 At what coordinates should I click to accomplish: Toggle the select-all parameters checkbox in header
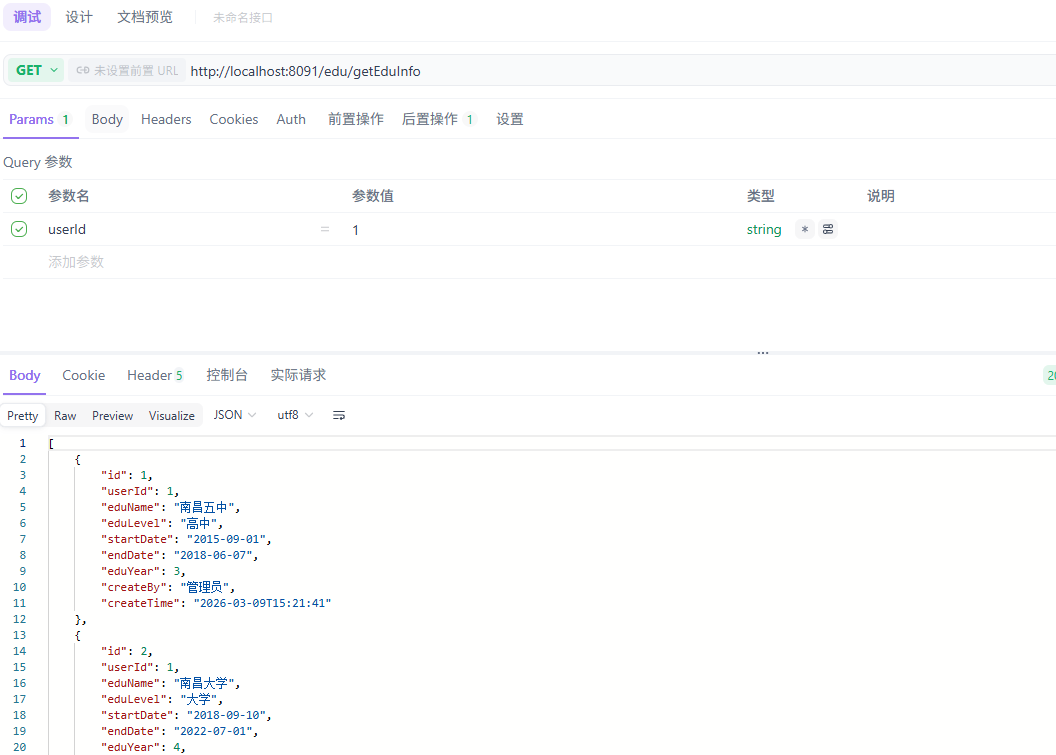19,196
